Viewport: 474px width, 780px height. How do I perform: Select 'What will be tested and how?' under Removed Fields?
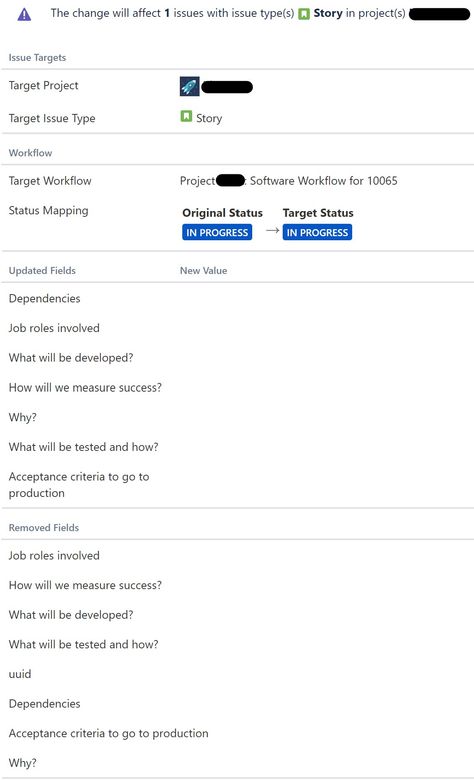[83, 645]
